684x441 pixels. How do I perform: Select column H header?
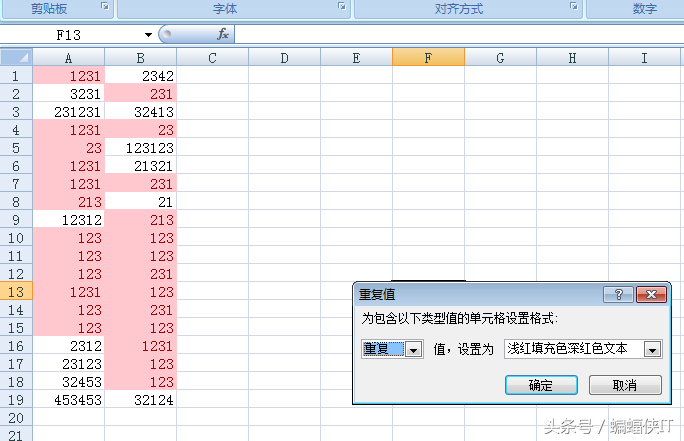pos(572,58)
